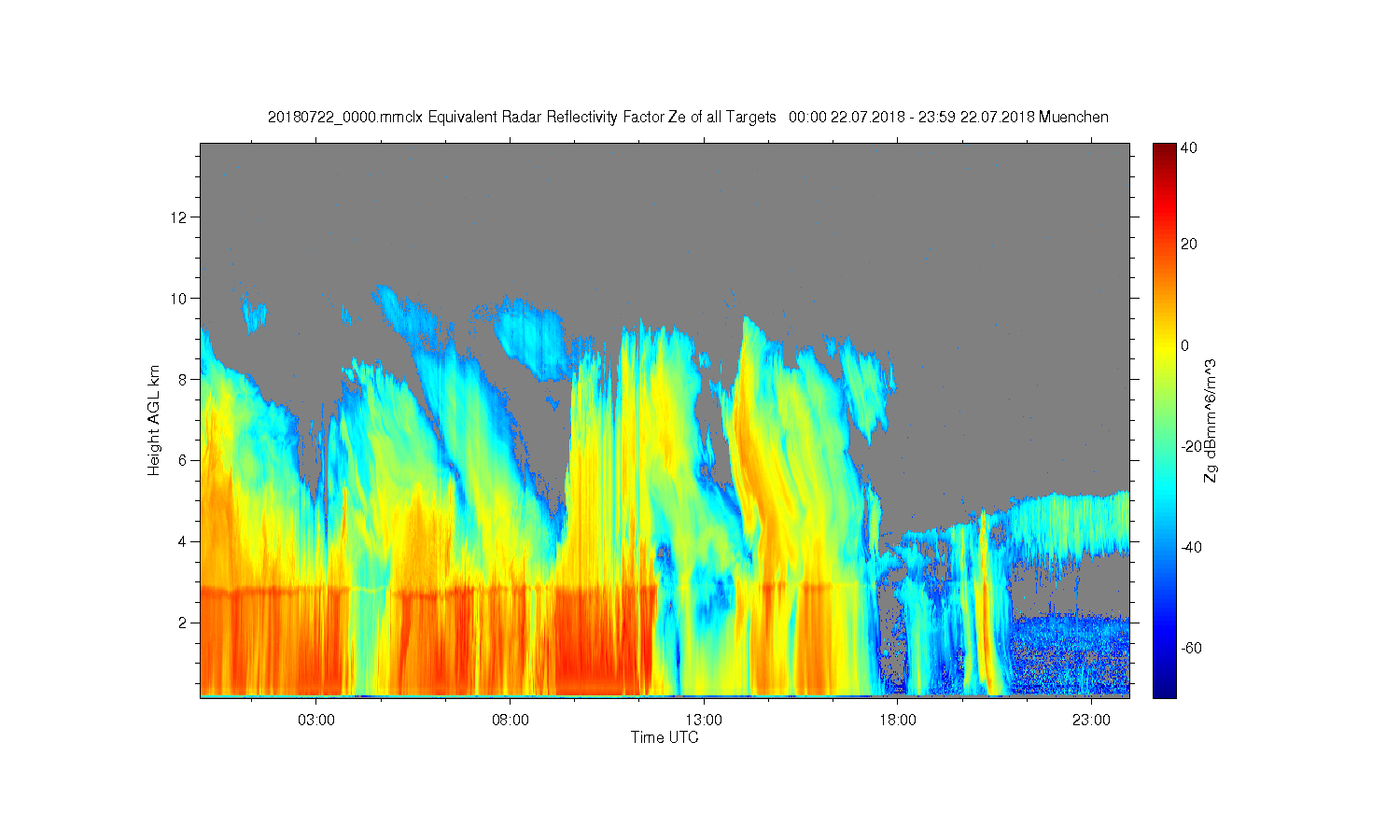Click the height tick label 6

[x=184, y=460]
